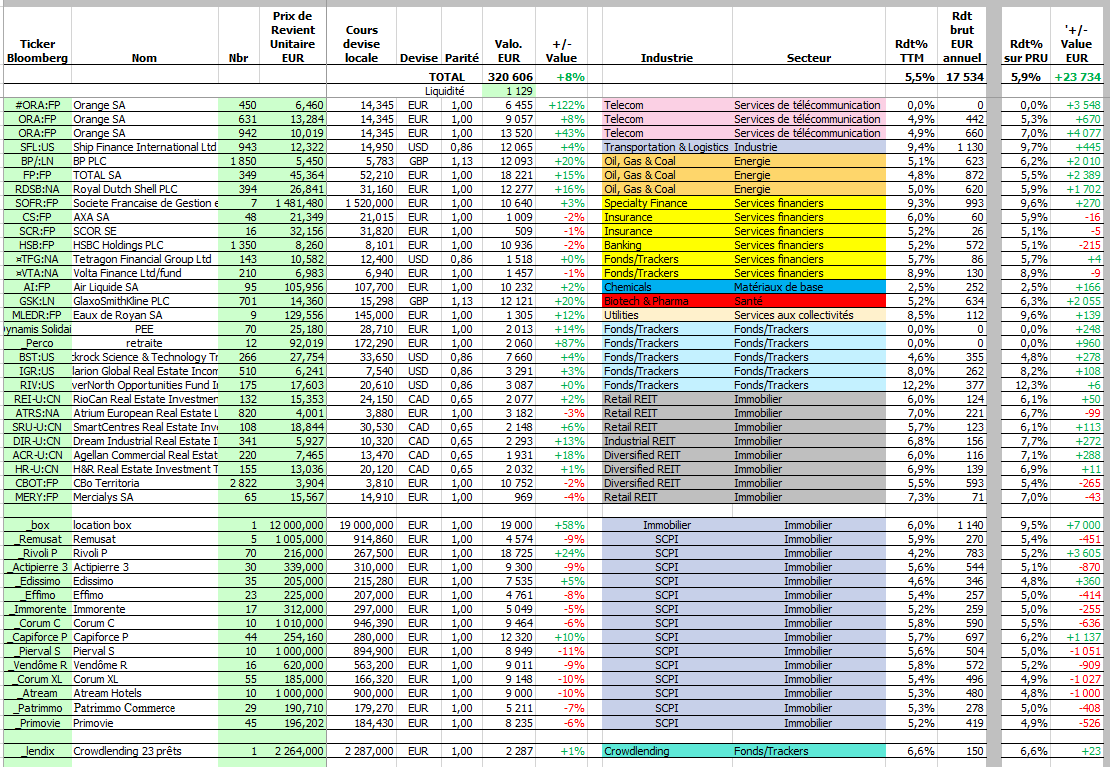Select the Rdt brut EUR annuel header
The width and height of the screenshot is (1110, 767).
(962, 37)
